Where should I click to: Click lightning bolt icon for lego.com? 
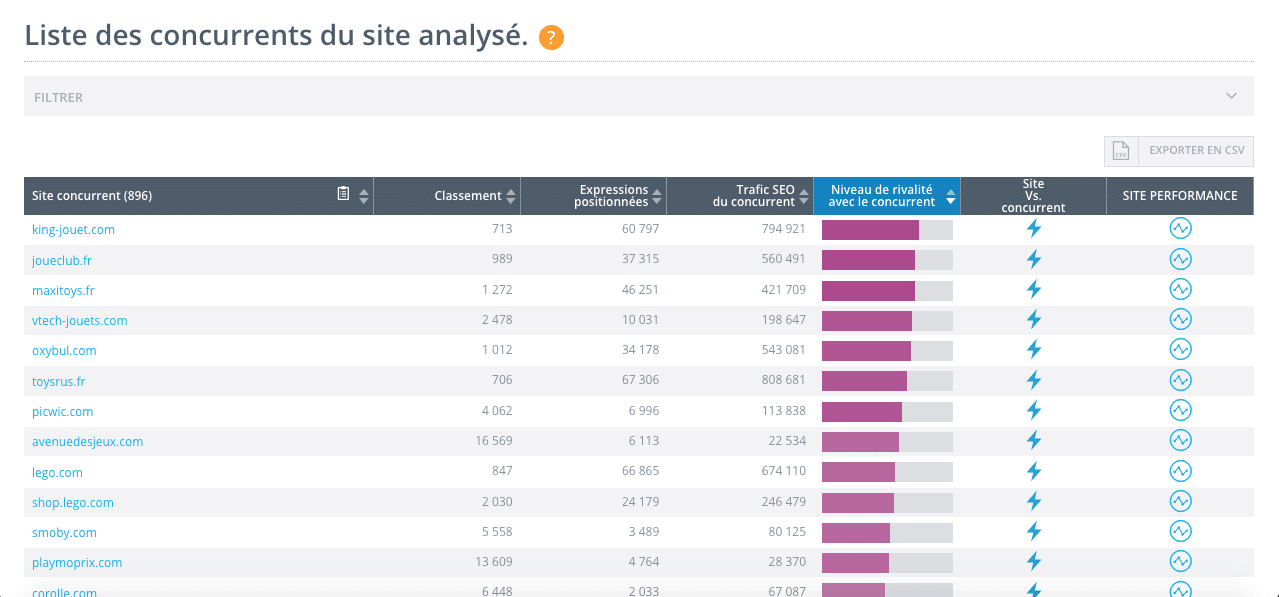1034,472
